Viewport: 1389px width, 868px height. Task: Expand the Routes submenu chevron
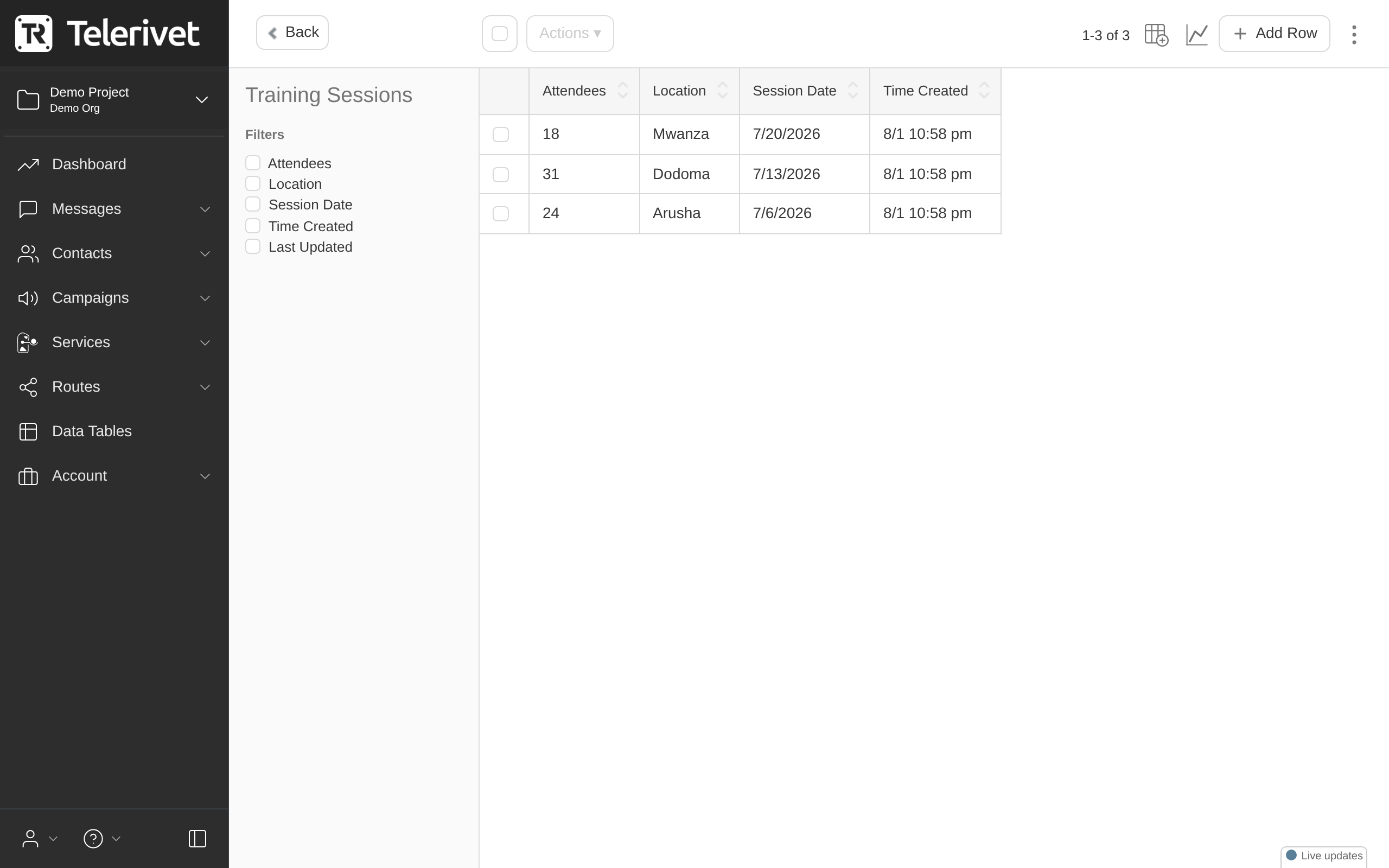click(205, 387)
